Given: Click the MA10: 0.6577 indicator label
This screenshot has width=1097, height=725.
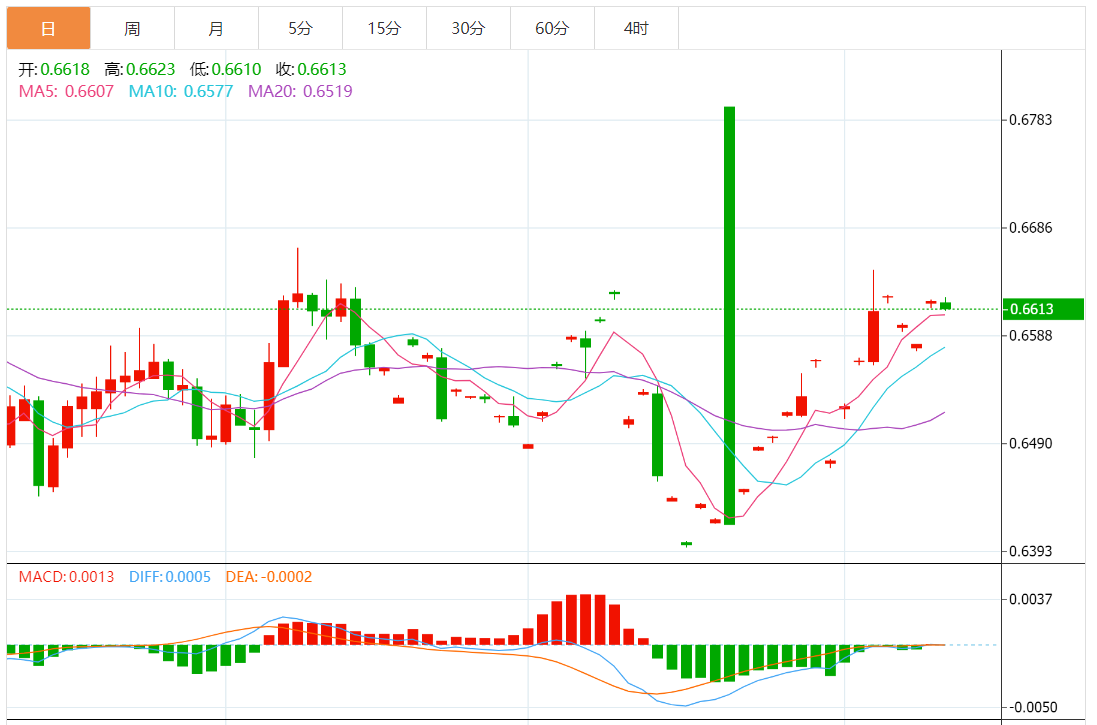Looking at the screenshot, I should (x=181, y=91).
